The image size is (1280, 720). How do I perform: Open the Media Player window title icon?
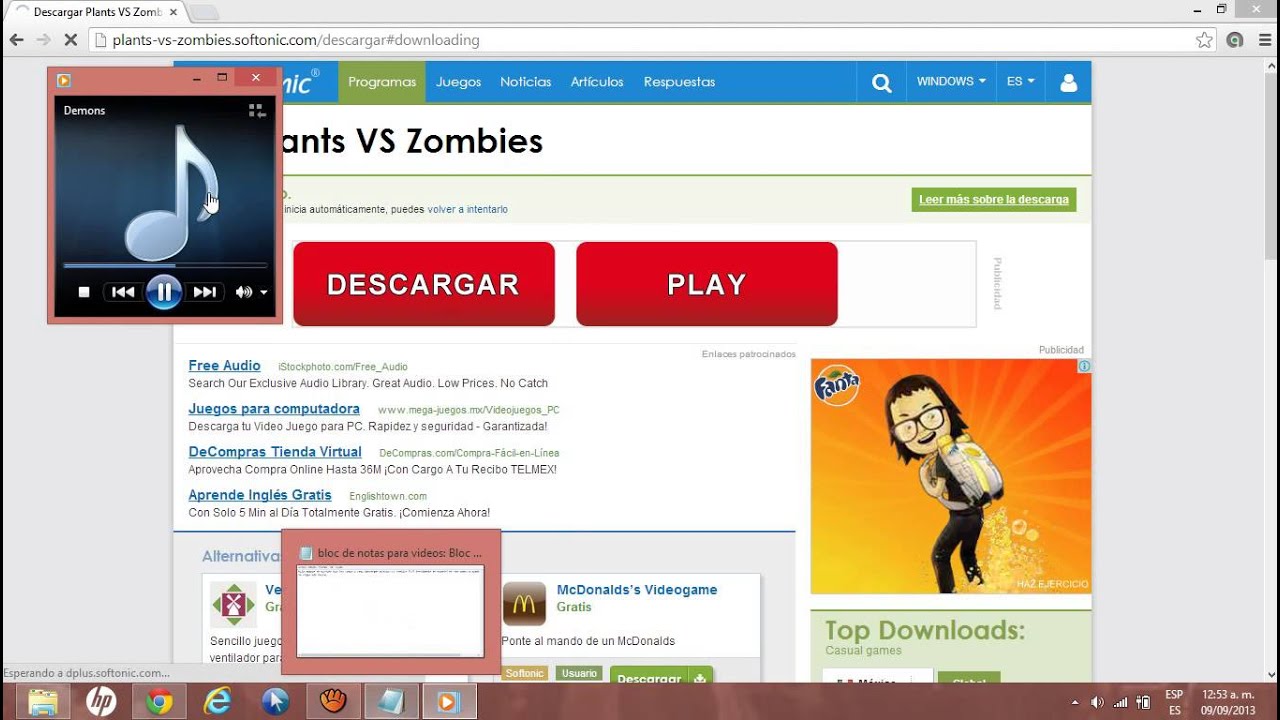[64, 79]
